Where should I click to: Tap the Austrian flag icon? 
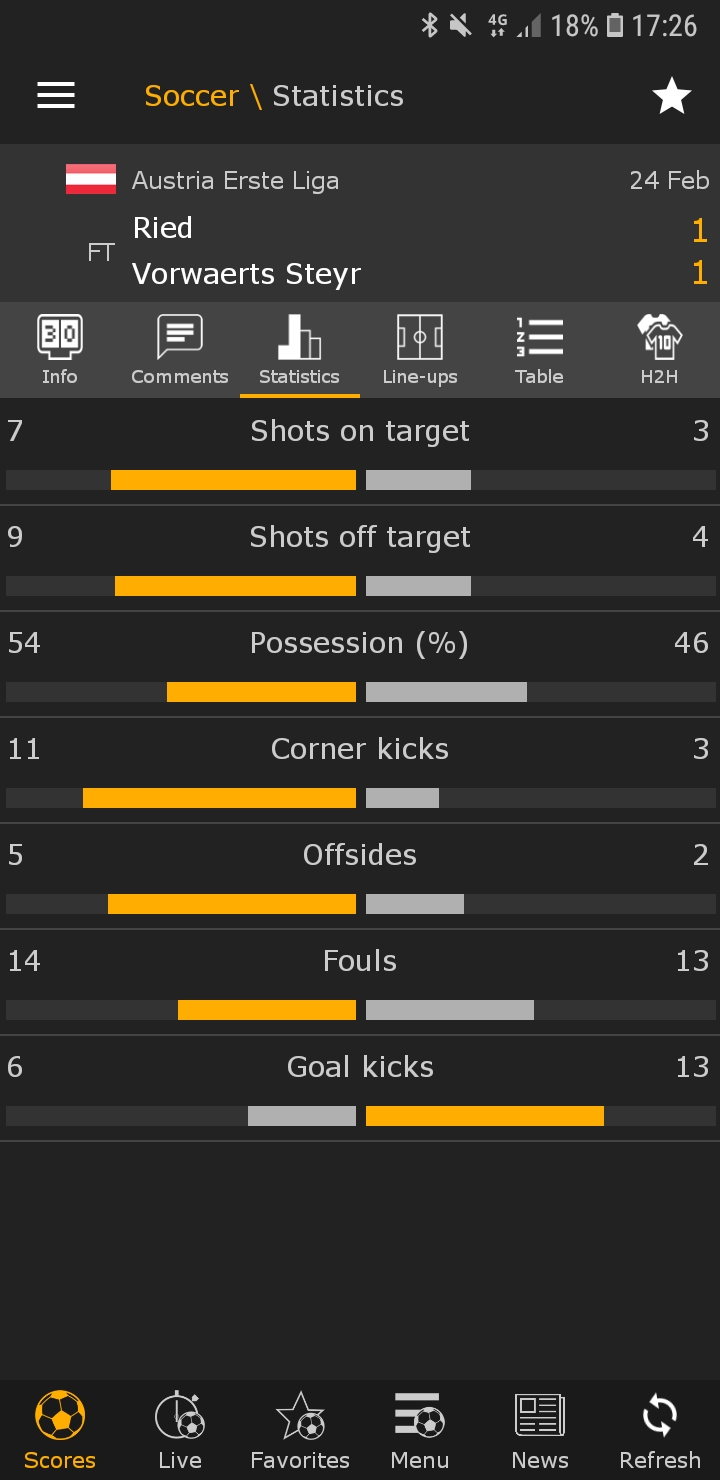[91, 179]
